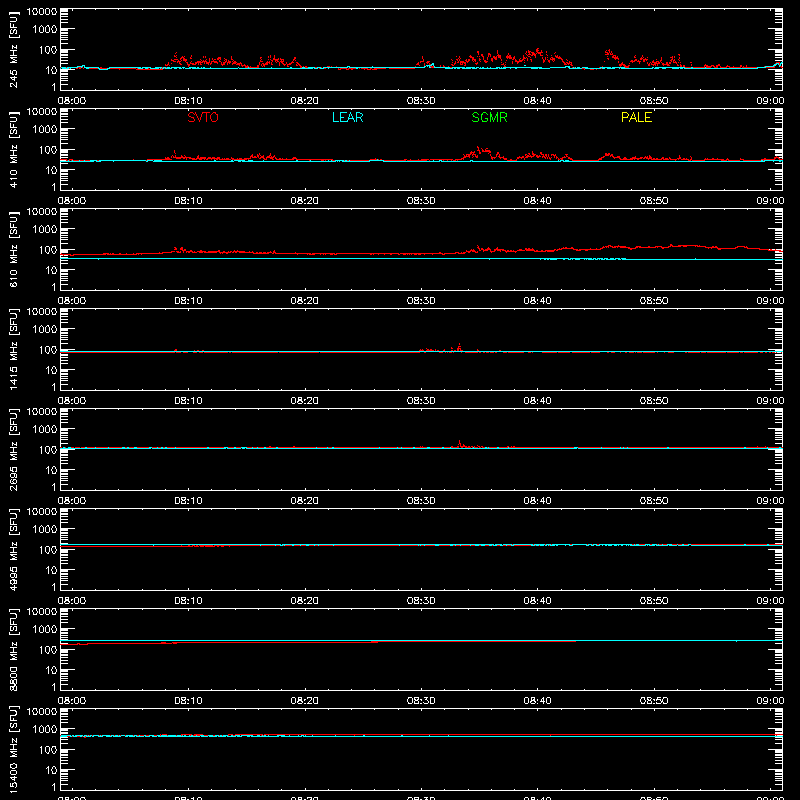Viewport: 800px width, 800px height.
Task: Click '09:00' under the 4995 MHz plot
Action: point(770,601)
